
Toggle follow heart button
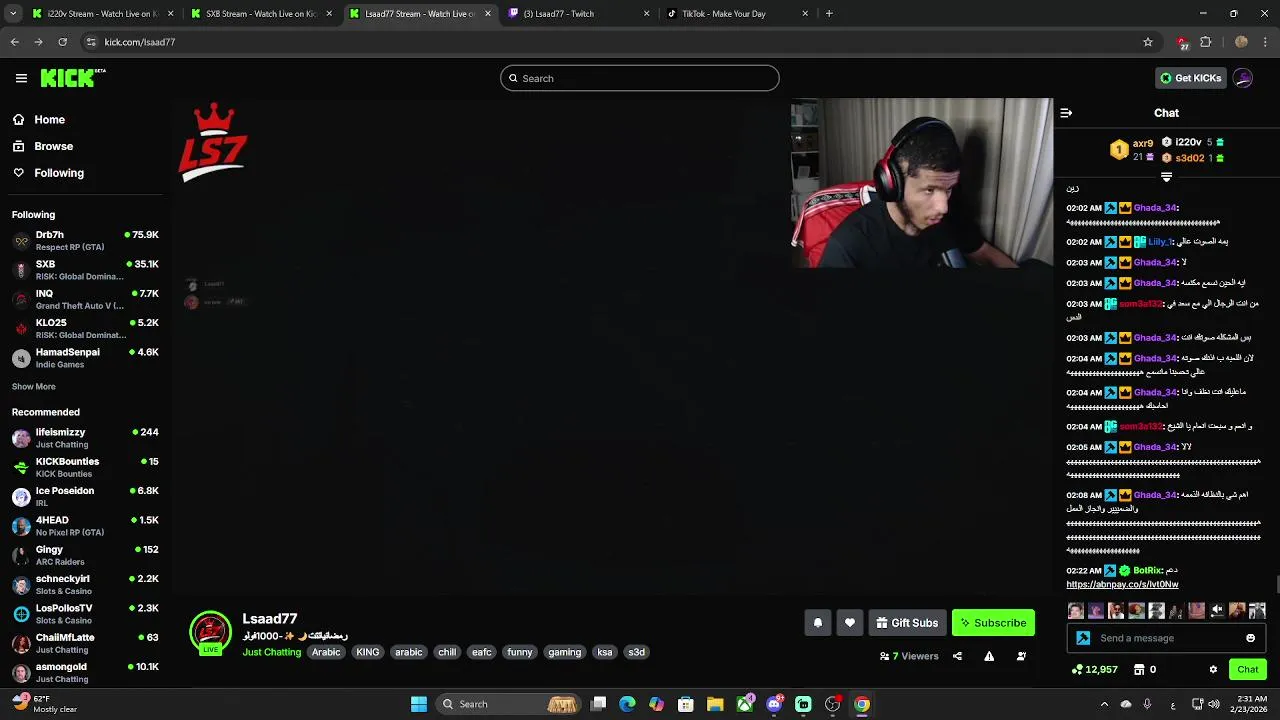click(849, 623)
